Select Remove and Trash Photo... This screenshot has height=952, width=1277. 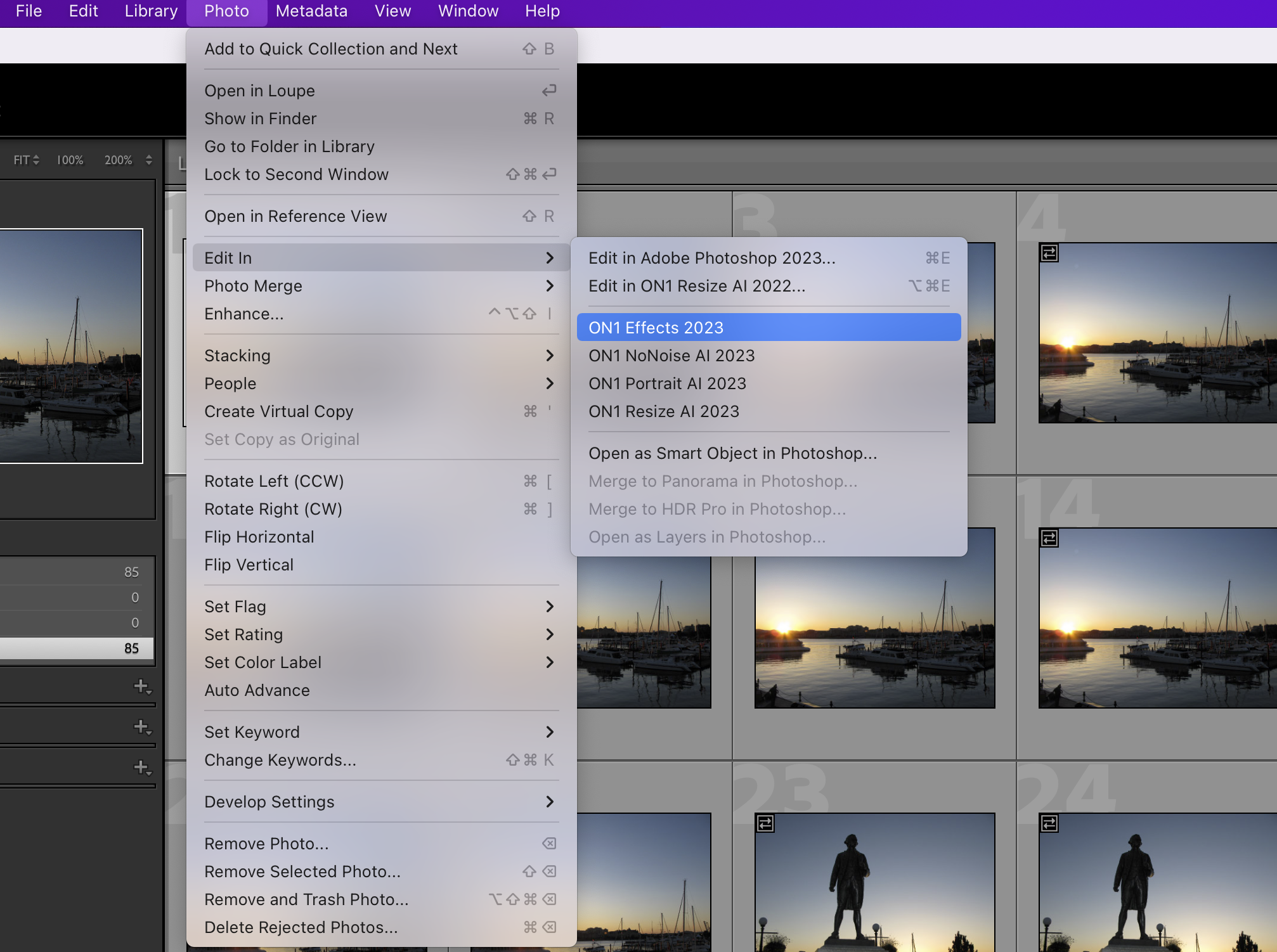click(381, 899)
